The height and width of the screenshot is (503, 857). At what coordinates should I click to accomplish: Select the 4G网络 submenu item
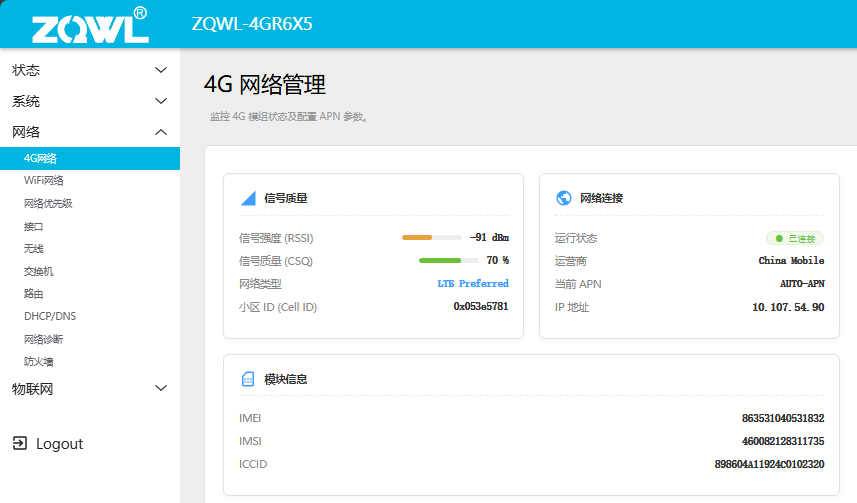point(90,158)
